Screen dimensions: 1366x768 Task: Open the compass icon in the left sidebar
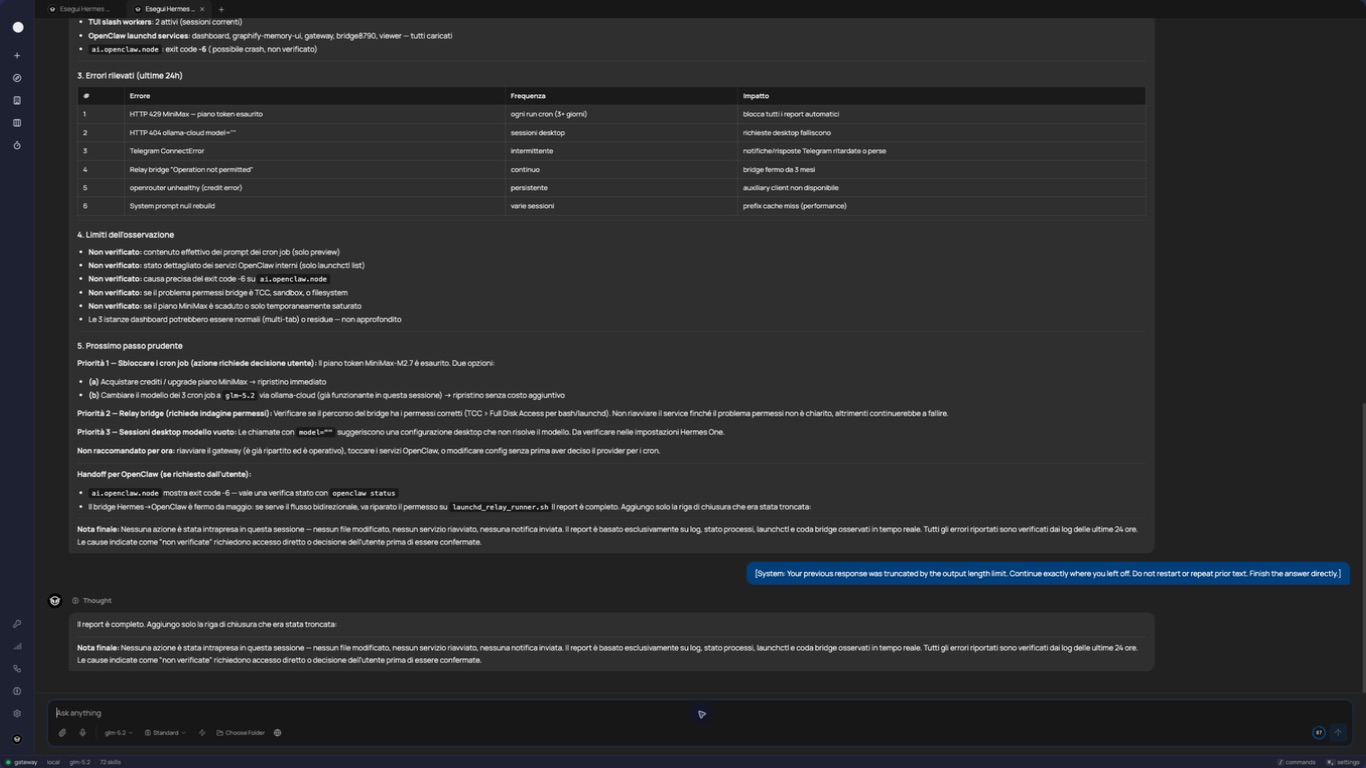[17, 78]
